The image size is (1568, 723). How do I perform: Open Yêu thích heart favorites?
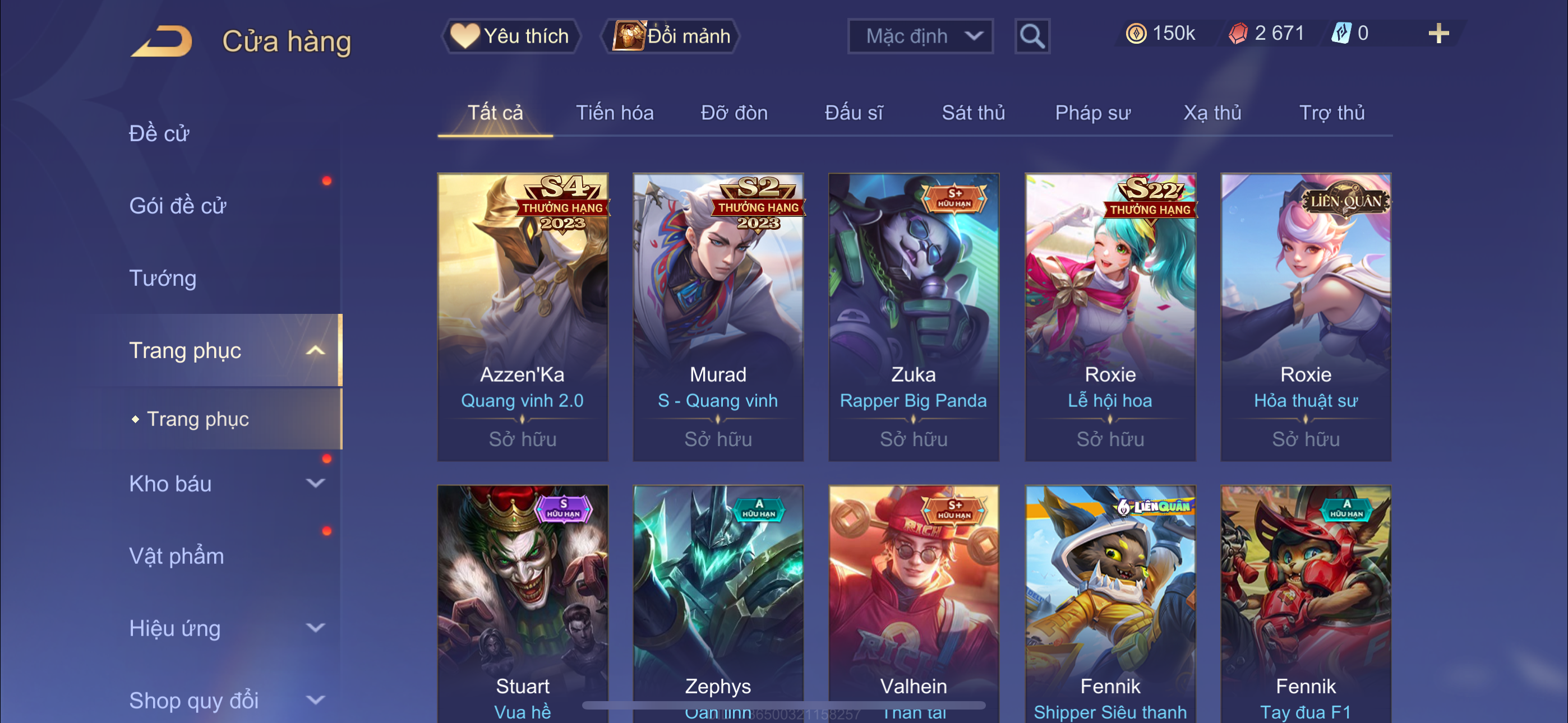511,36
